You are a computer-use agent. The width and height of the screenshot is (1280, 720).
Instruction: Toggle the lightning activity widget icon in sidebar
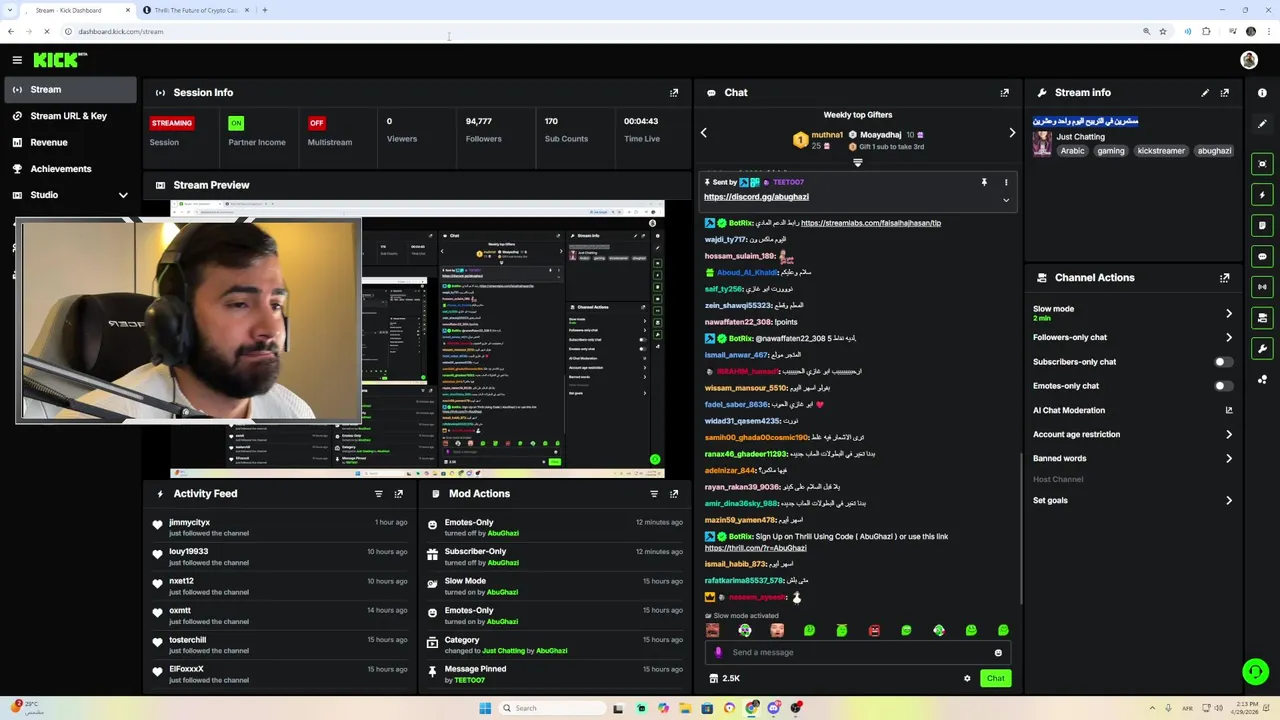click(x=1262, y=195)
